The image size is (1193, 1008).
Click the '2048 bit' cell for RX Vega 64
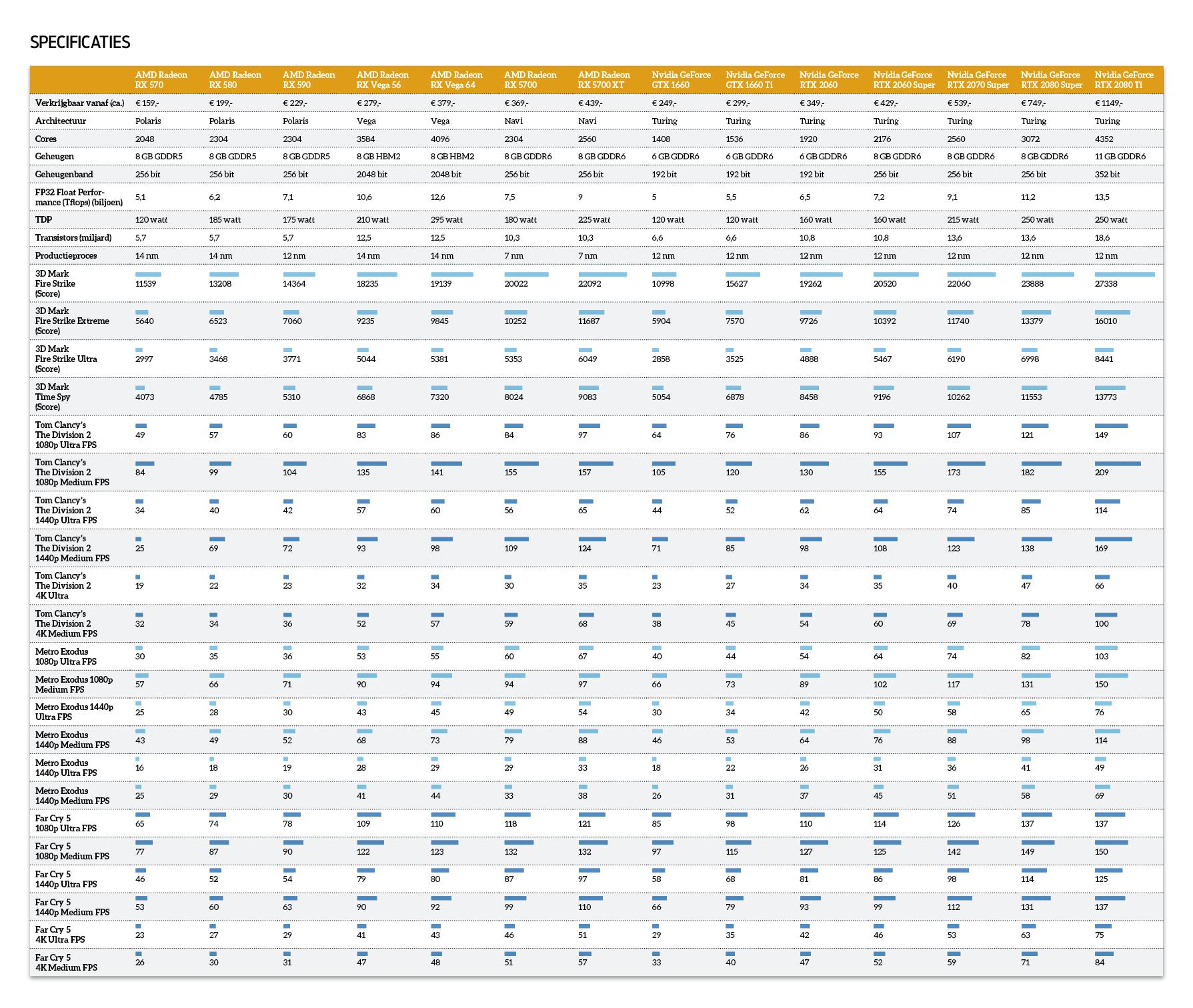[446, 175]
